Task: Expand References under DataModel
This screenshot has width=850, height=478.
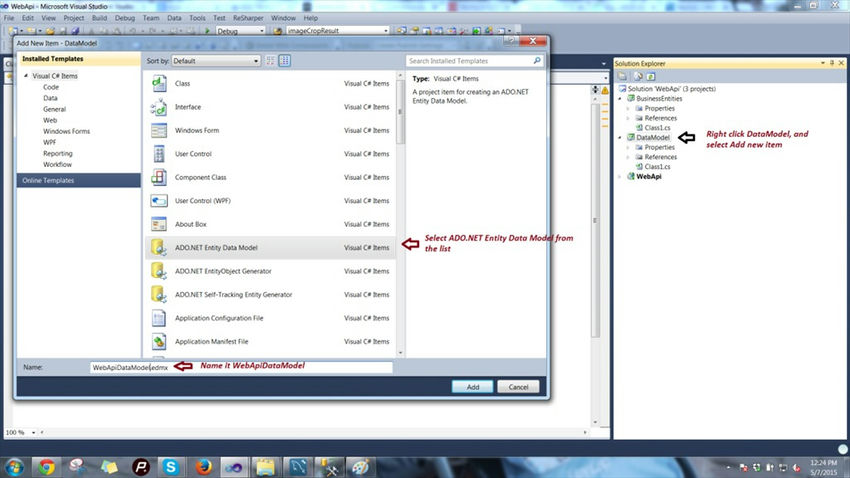Action: (629, 157)
